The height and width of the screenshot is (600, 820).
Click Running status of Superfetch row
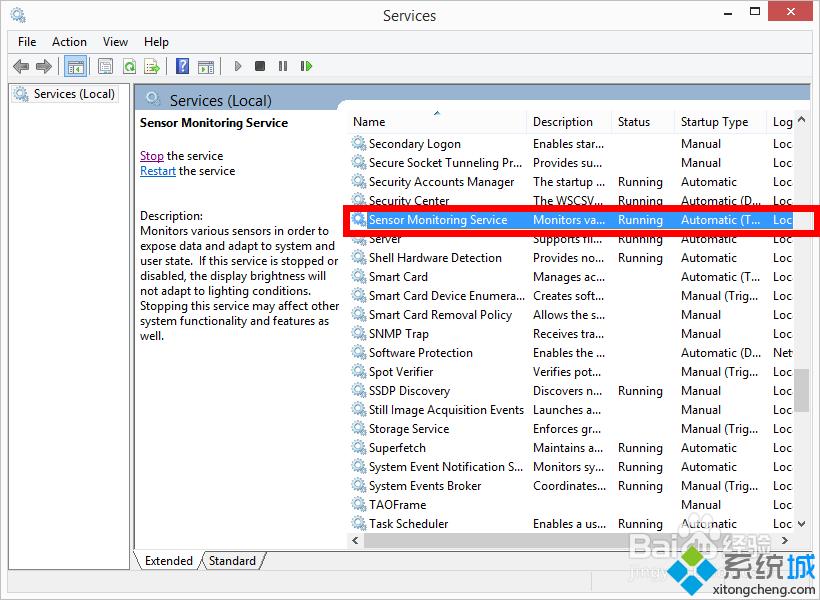coord(640,448)
